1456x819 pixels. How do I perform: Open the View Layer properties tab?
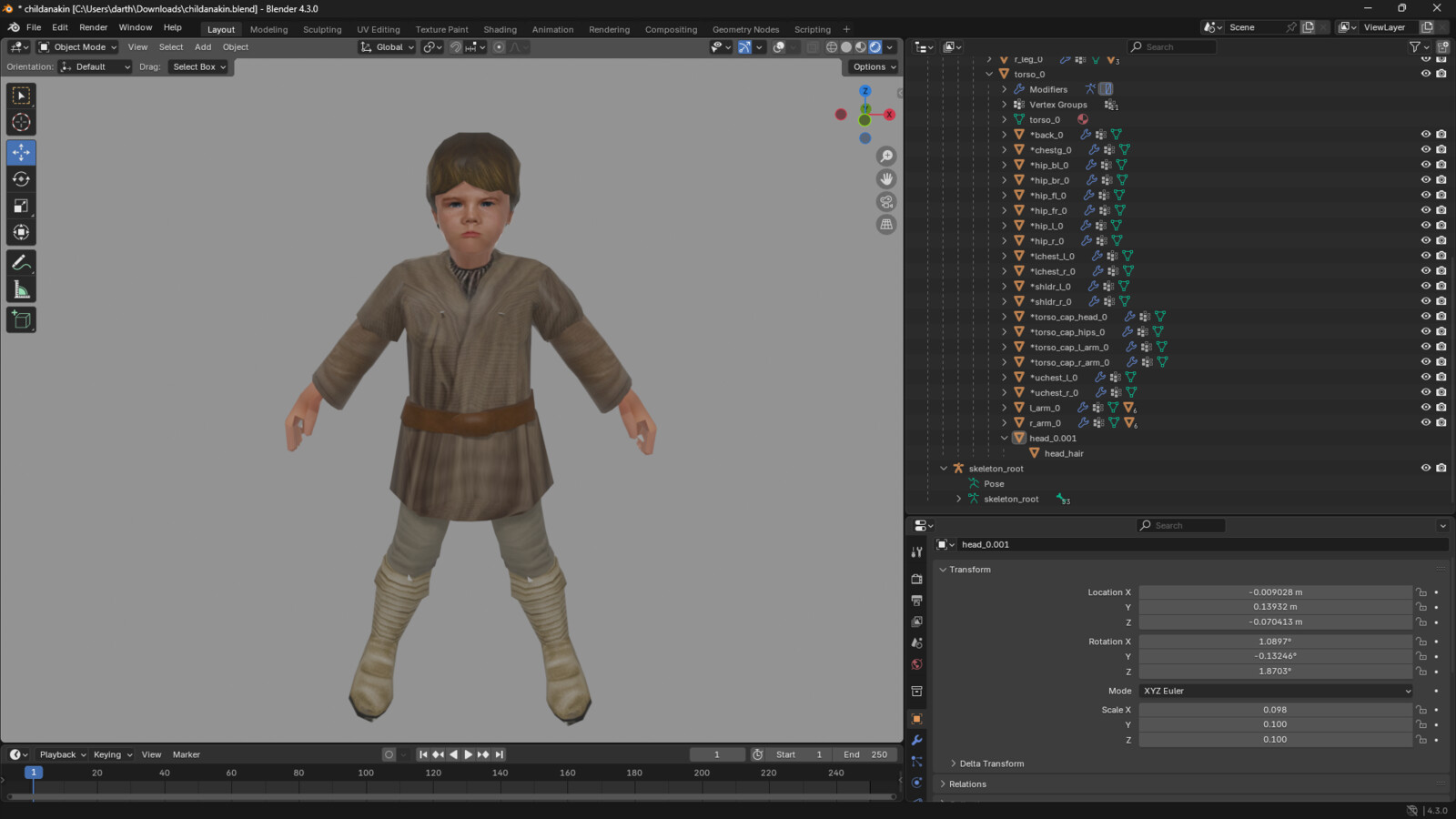click(916, 622)
